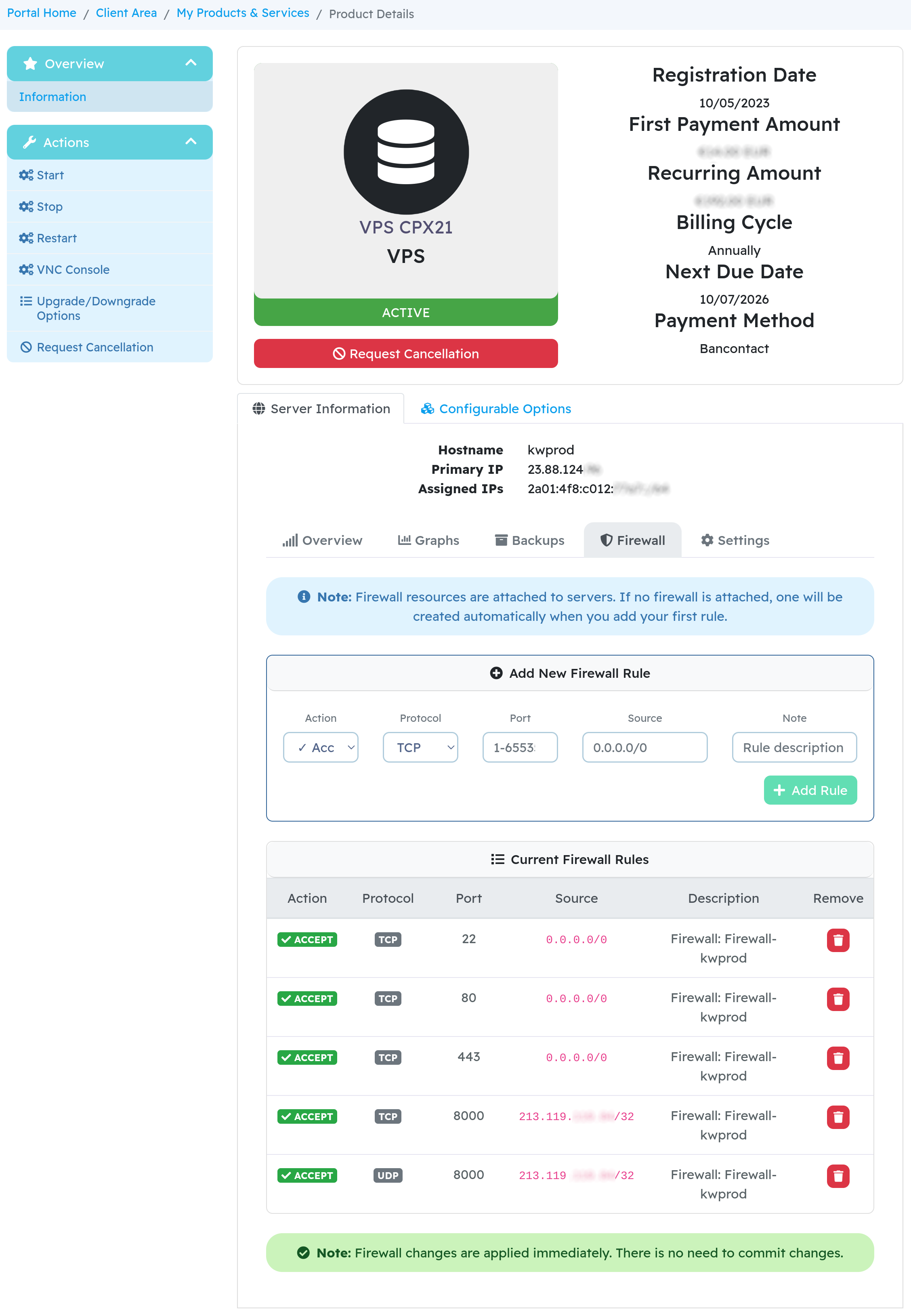
Task: Click Start in the Actions menu
Action: click(x=109, y=175)
